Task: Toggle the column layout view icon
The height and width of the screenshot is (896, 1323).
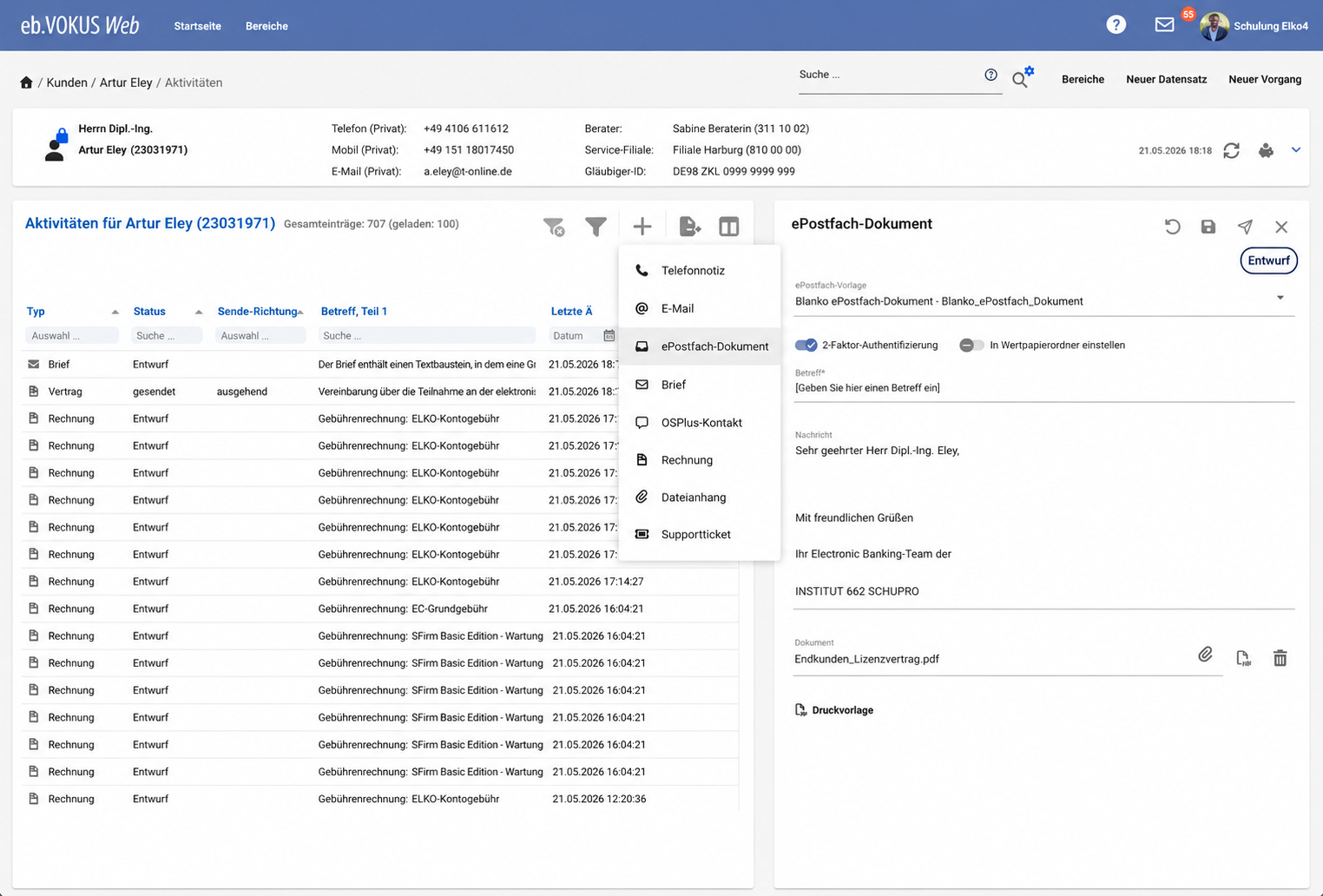Action: tap(729, 227)
